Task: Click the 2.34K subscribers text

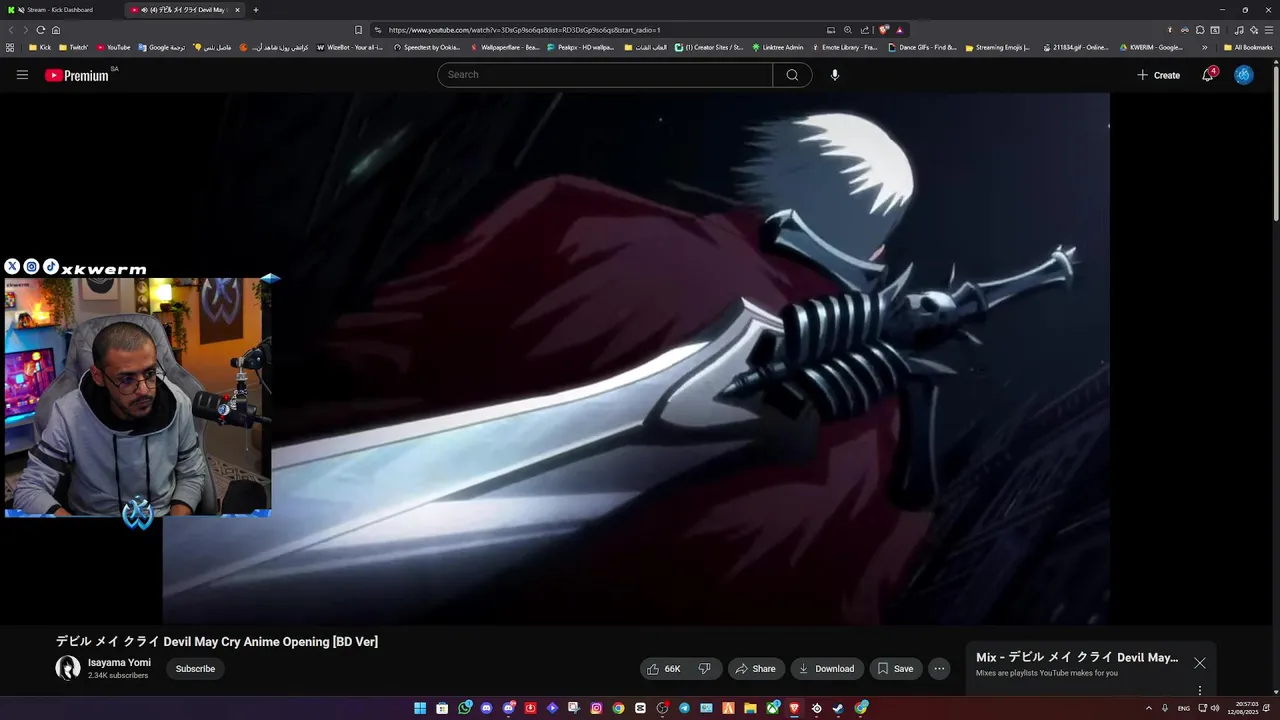Action: click(118, 676)
